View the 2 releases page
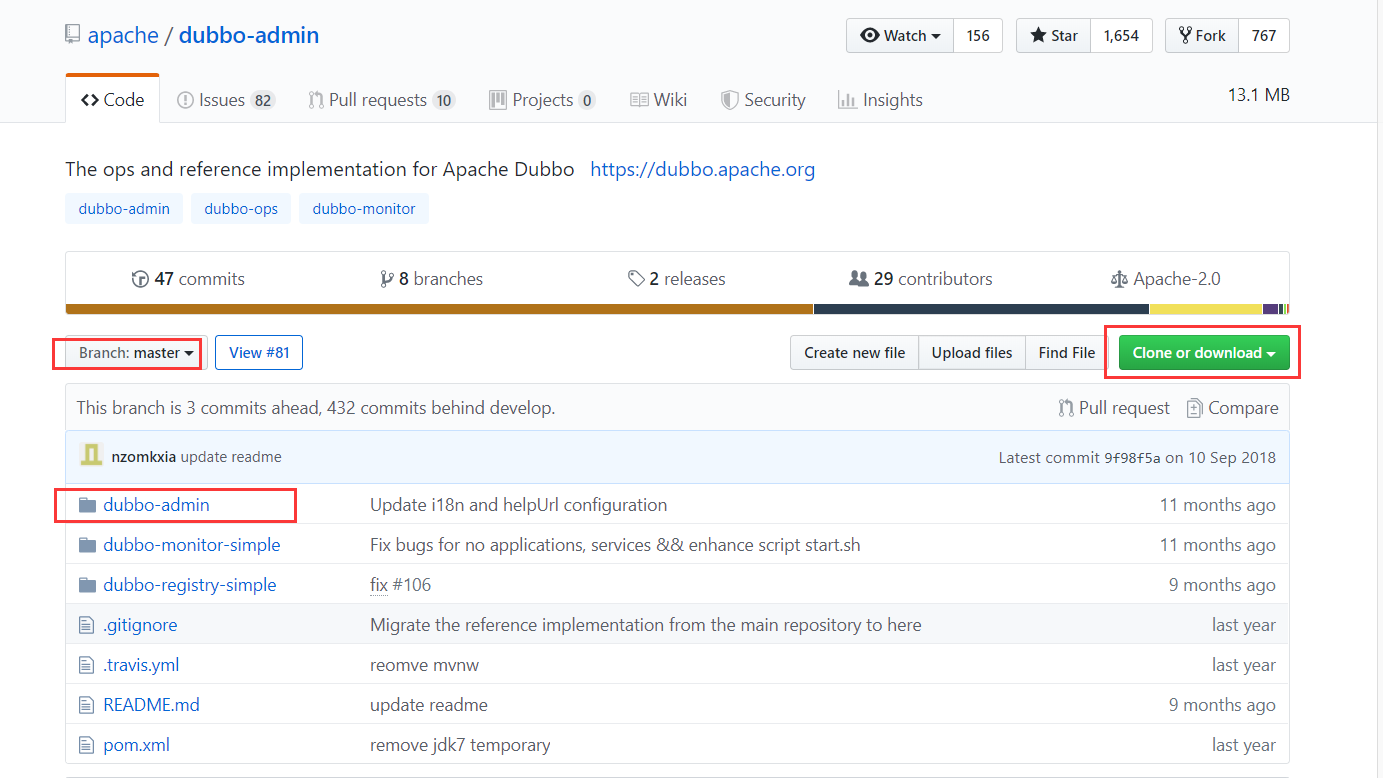The image size is (1383, 778). click(677, 279)
